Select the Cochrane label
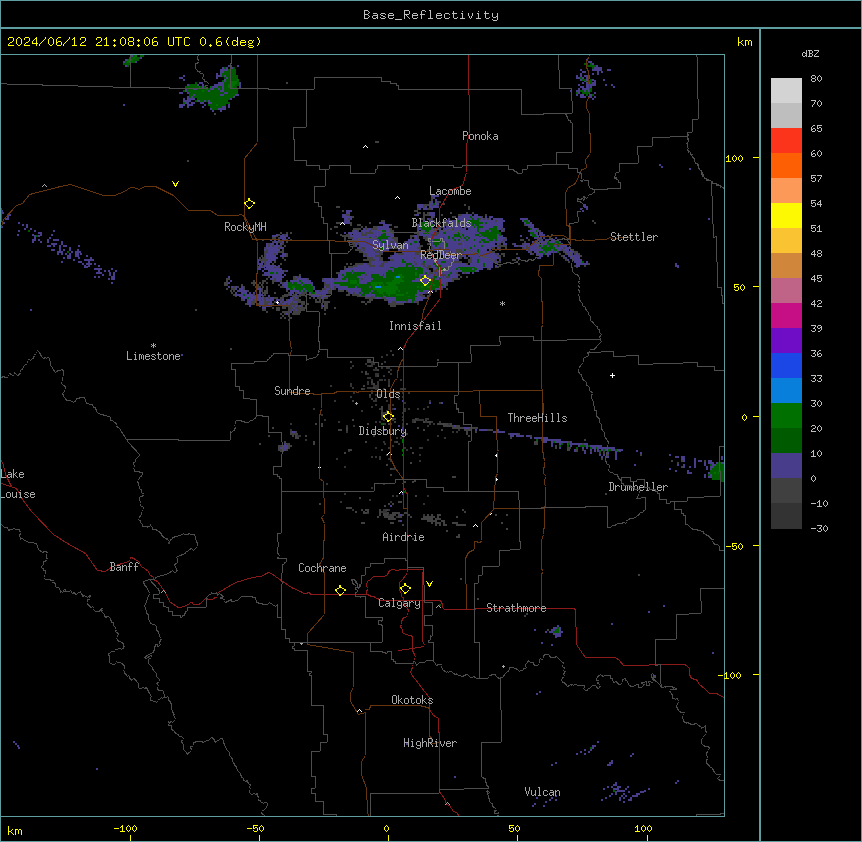862x842 pixels. (322, 568)
